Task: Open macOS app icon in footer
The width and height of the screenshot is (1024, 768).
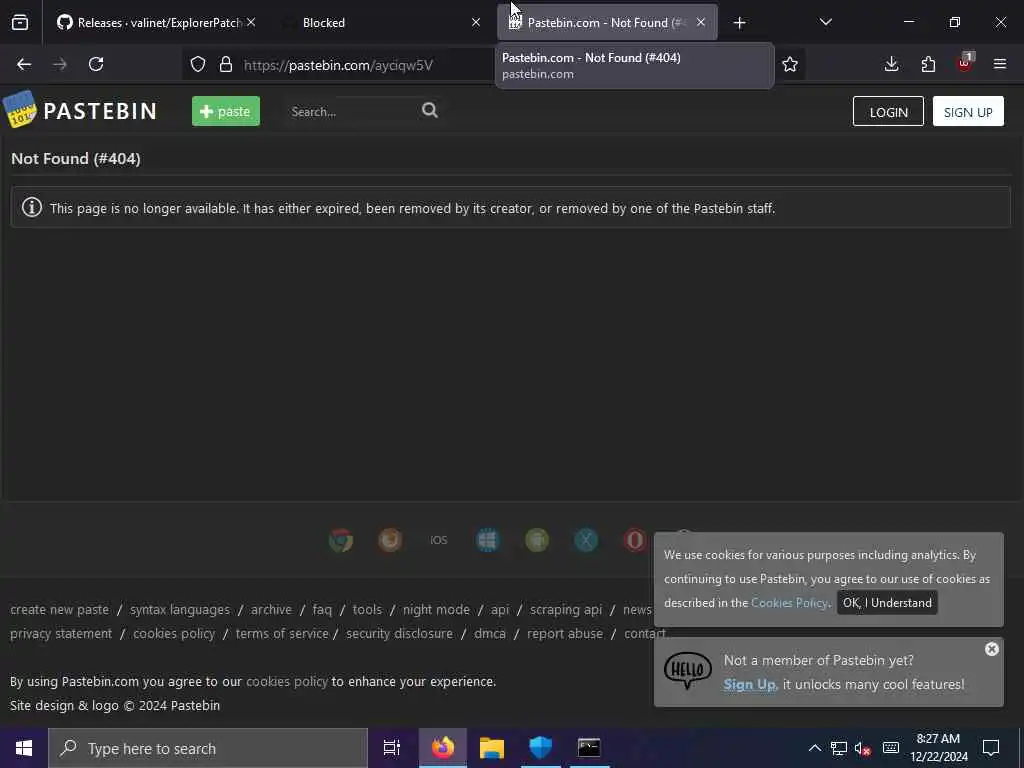Action: coord(586,540)
